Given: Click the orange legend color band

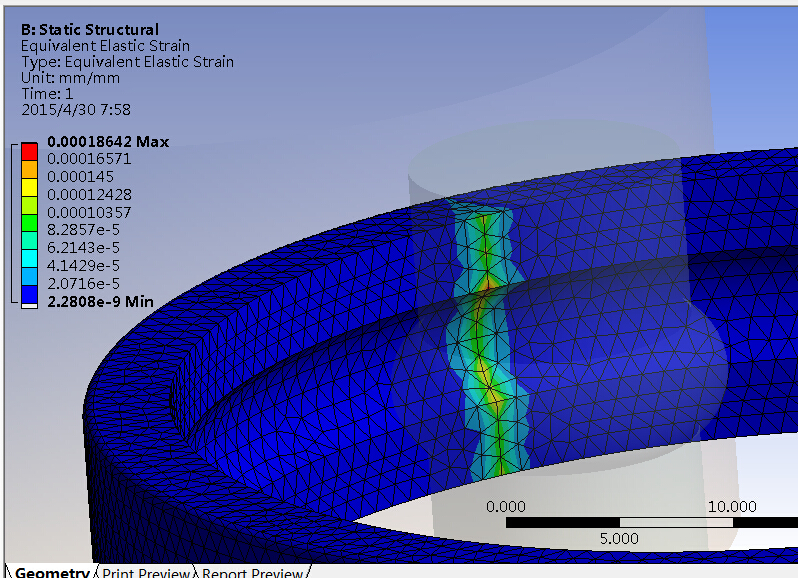Looking at the screenshot, I should pos(30,169).
